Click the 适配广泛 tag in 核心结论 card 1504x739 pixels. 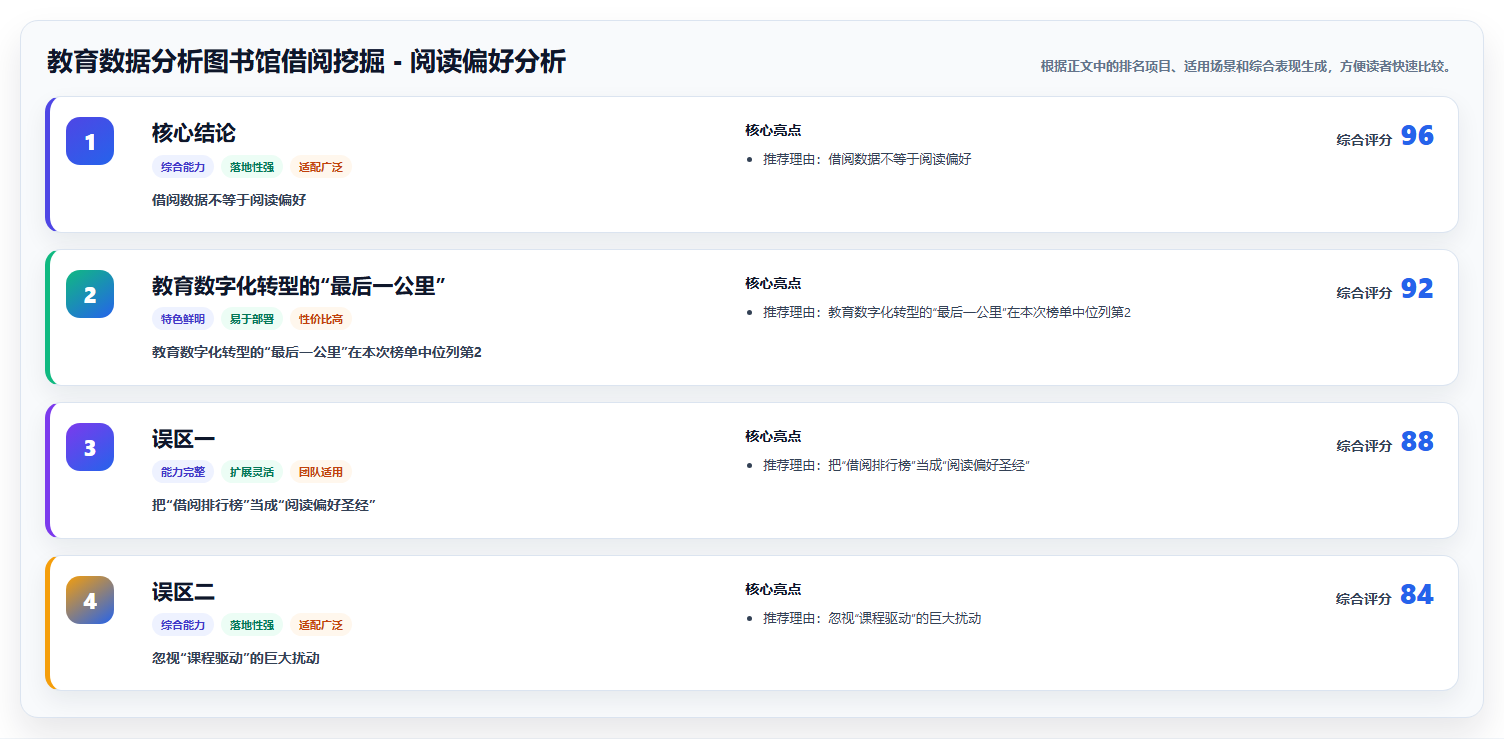[321, 167]
